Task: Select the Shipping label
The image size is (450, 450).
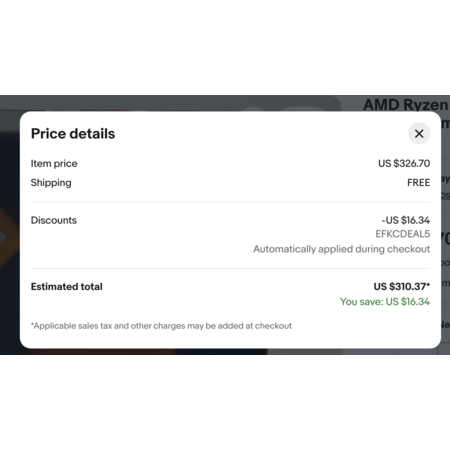Action: [x=51, y=183]
